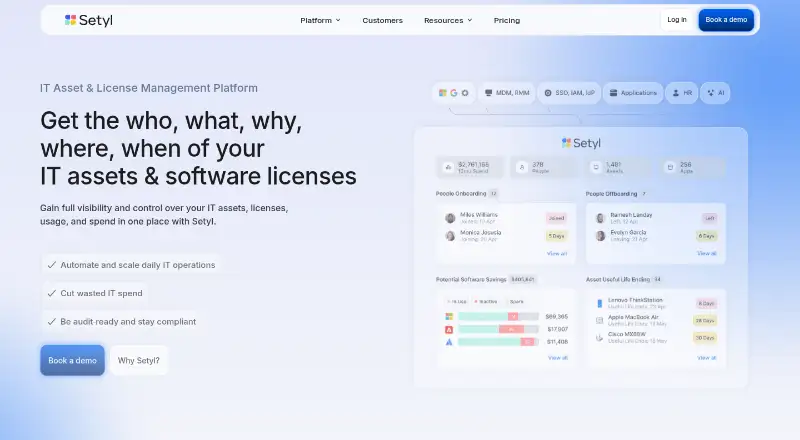Click View all under People Offboarding
The width and height of the screenshot is (800, 440).
click(x=707, y=254)
